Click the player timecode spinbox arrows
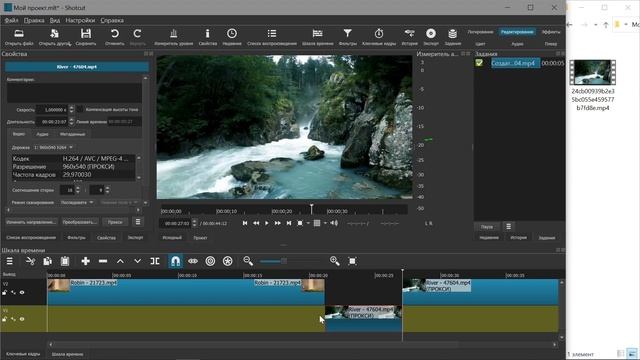 click(194, 223)
